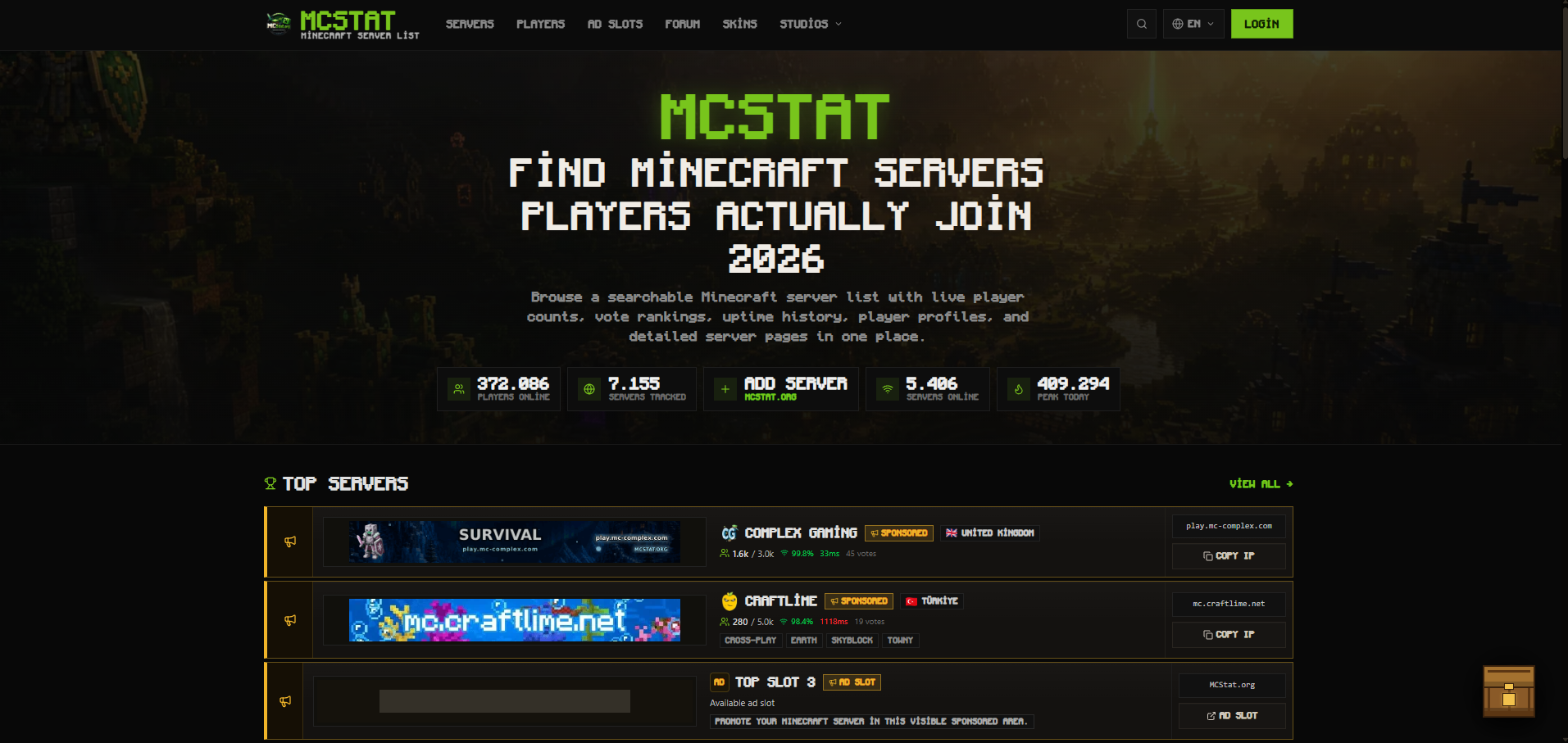Image resolution: width=1568 pixels, height=743 pixels.
Task: Copy IP for Craftlime
Action: [1229, 635]
